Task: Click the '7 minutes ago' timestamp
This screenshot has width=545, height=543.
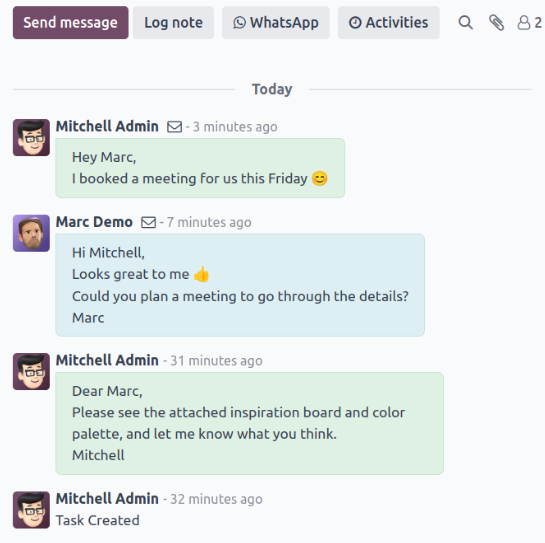Action: [209, 222]
